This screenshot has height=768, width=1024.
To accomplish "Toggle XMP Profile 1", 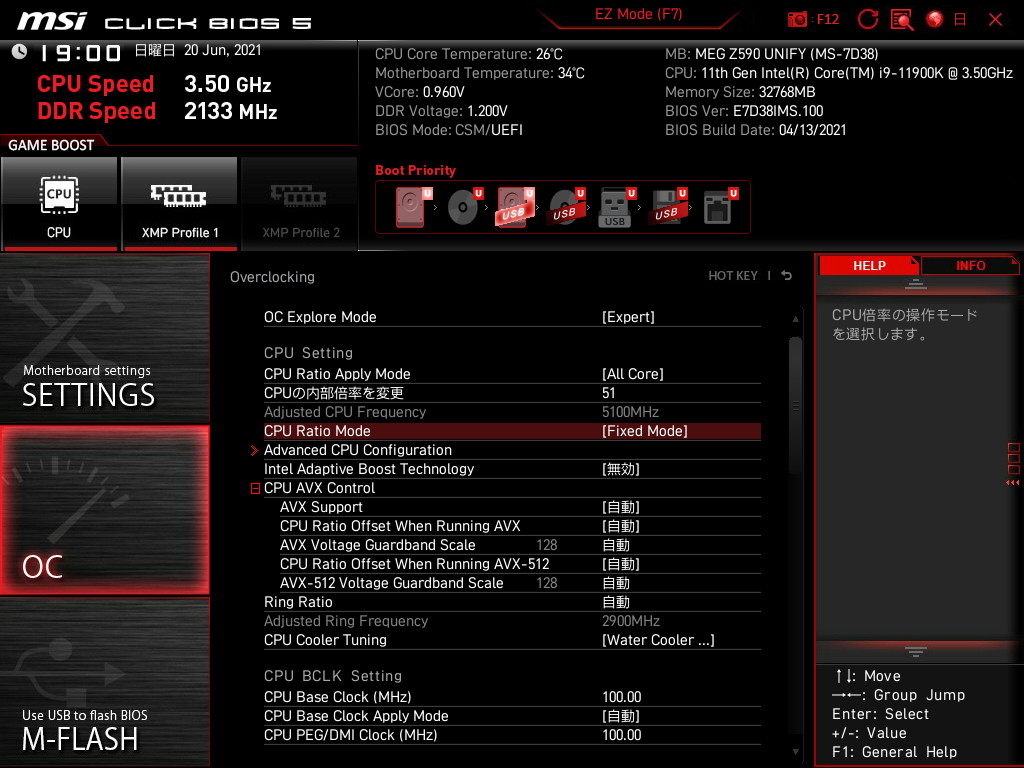I will click(x=180, y=204).
